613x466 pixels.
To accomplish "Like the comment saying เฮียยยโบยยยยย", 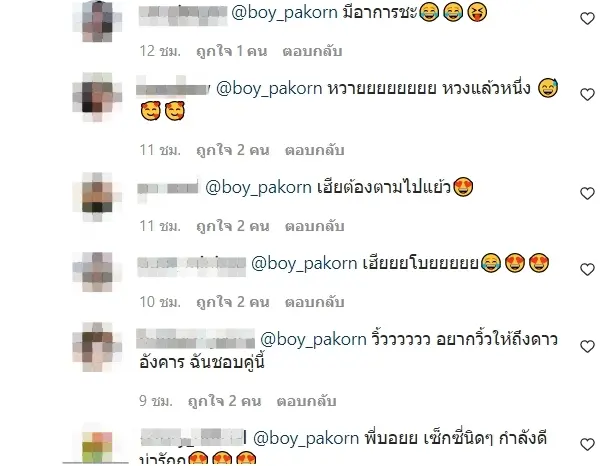I will point(587,269).
